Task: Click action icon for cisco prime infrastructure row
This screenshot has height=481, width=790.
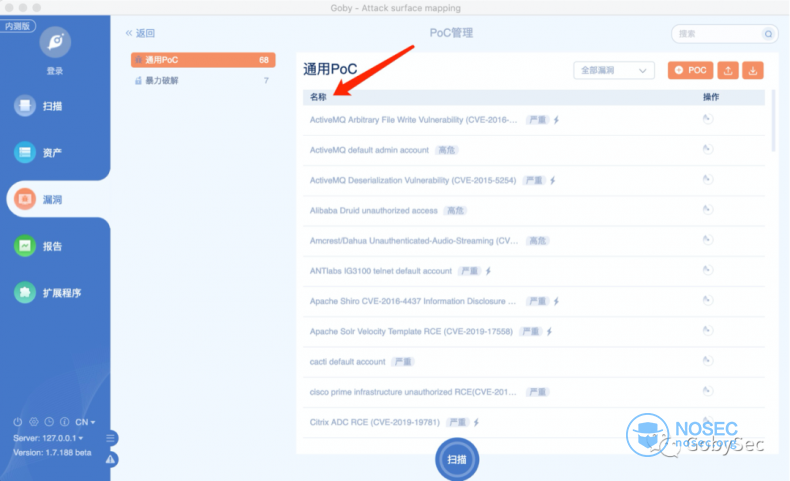Action: (x=708, y=391)
